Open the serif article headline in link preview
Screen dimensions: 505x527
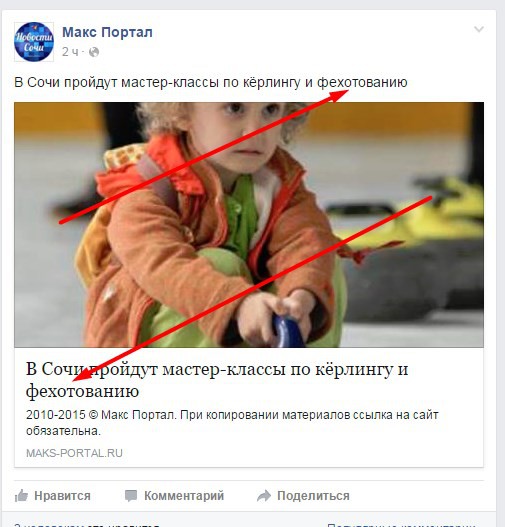[217, 380]
